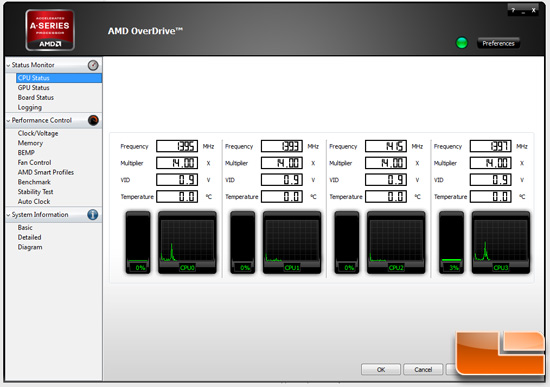Open the Logging page
The height and width of the screenshot is (387, 550).
pos(30,107)
